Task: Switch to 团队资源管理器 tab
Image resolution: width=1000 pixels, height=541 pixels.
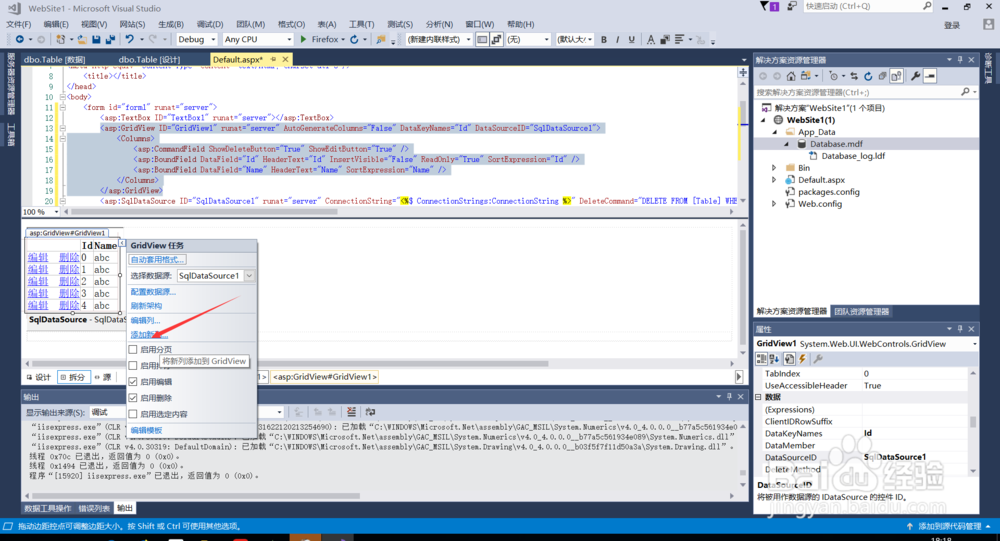Action: pos(862,311)
